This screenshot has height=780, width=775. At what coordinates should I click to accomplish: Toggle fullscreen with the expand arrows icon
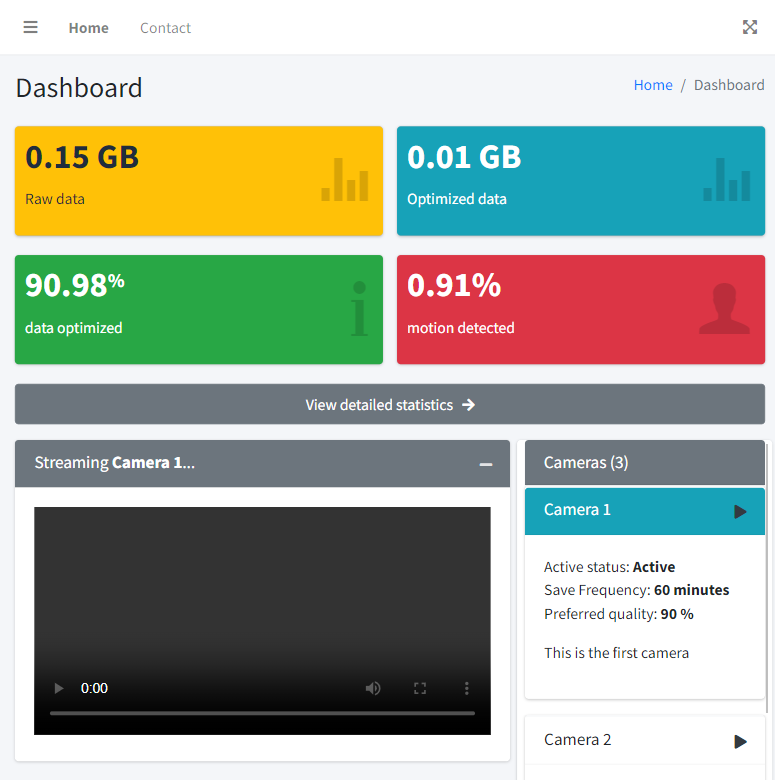pos(750,27)
